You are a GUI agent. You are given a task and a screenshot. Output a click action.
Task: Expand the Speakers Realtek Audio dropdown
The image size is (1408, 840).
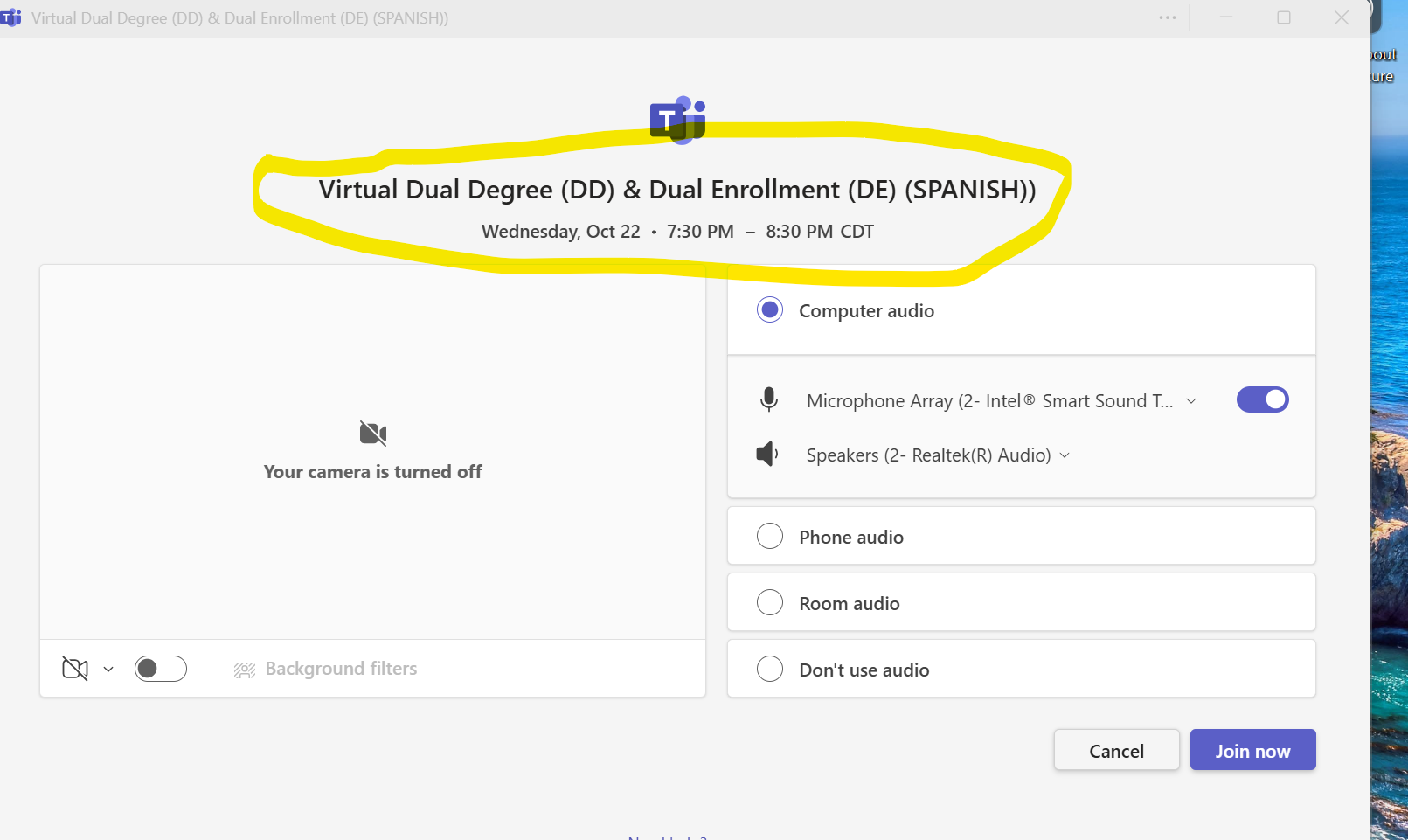pyautogui.click(x=1065, y=455)
